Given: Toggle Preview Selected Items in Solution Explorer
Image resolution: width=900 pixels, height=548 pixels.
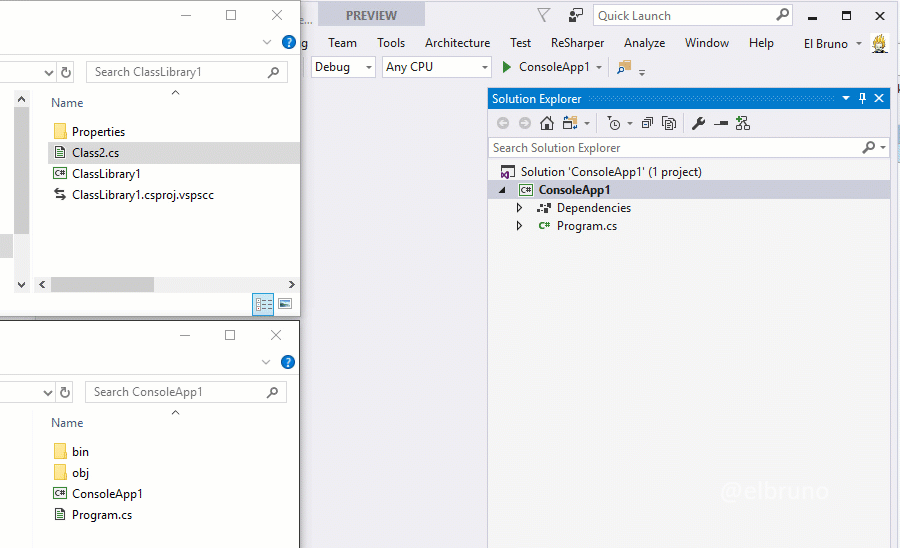Looking at the screenshot, I should (720, 123).
